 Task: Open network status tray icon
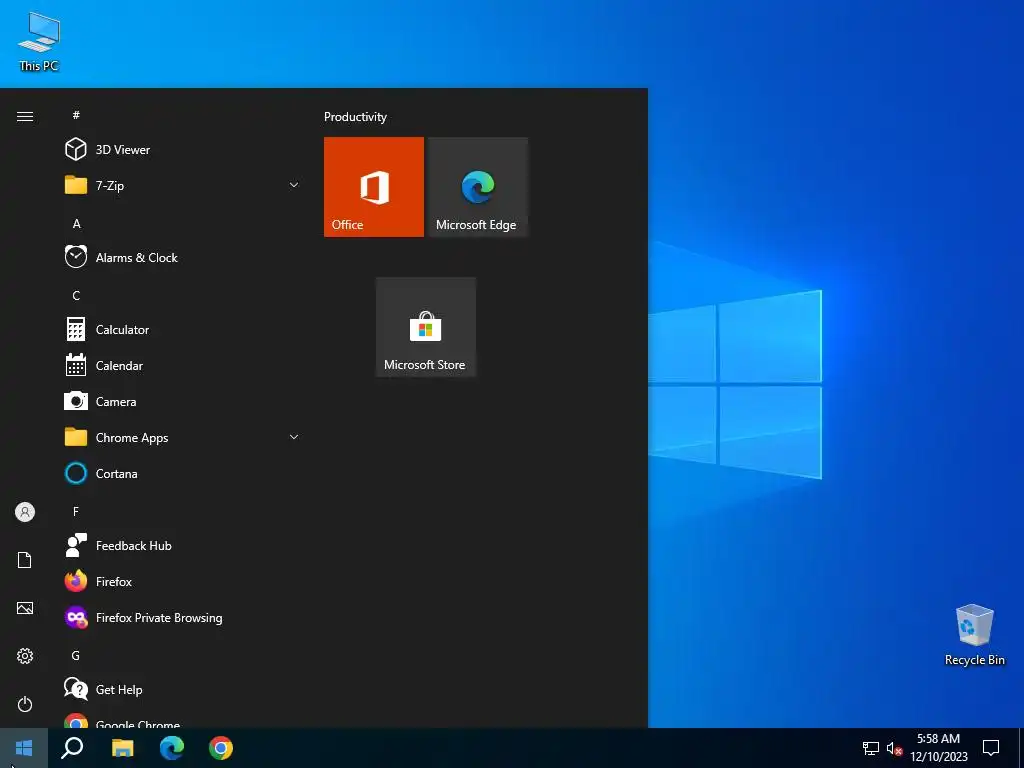click(x=871, y=748)
